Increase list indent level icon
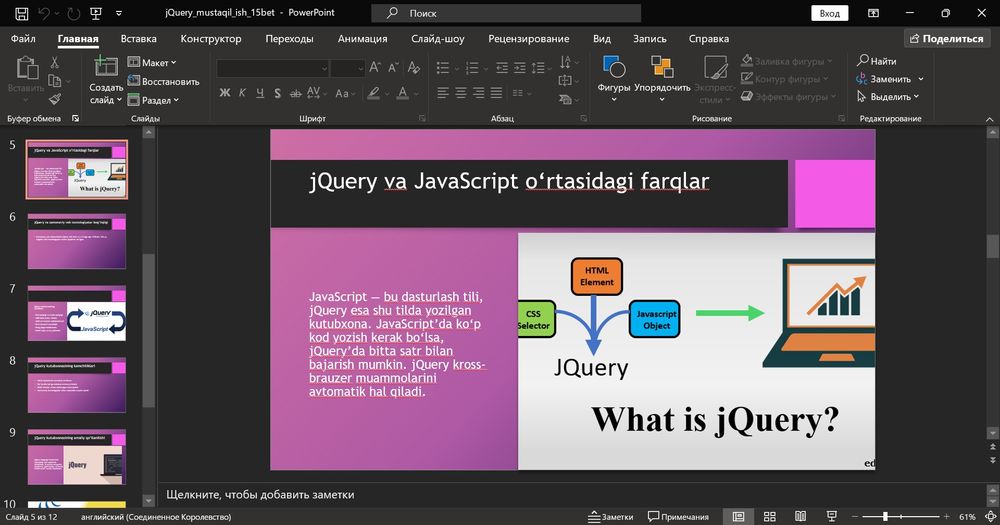The image size is (1000, 525). point(520,68)
